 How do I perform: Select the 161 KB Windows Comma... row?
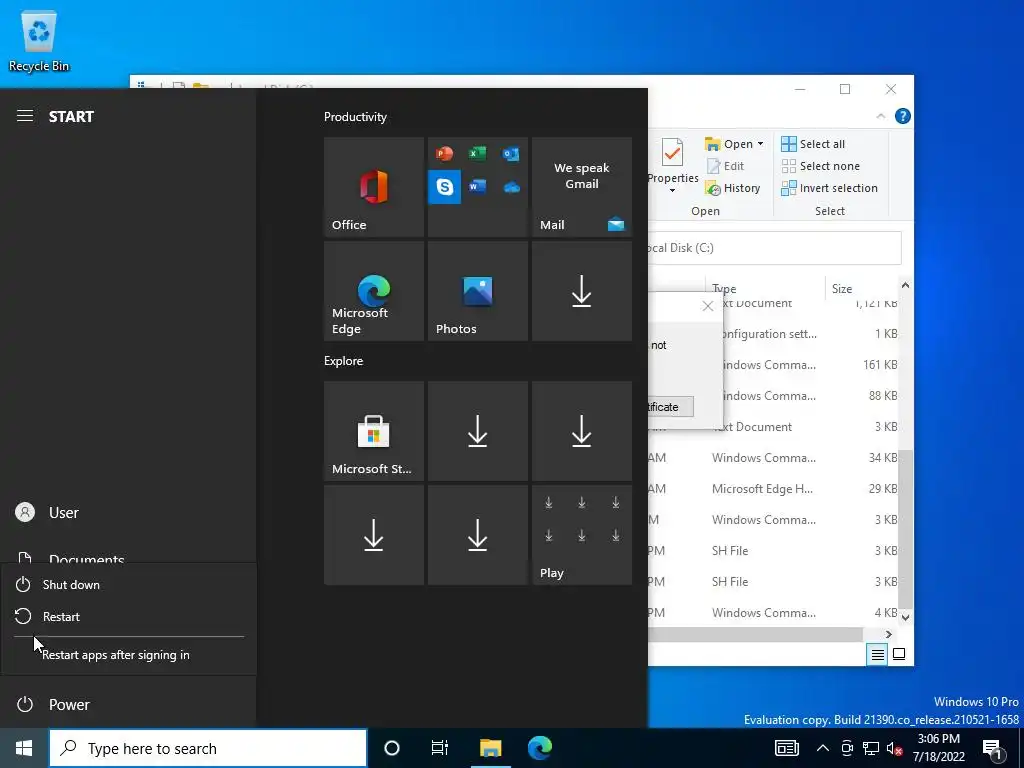tap(810, 364)
